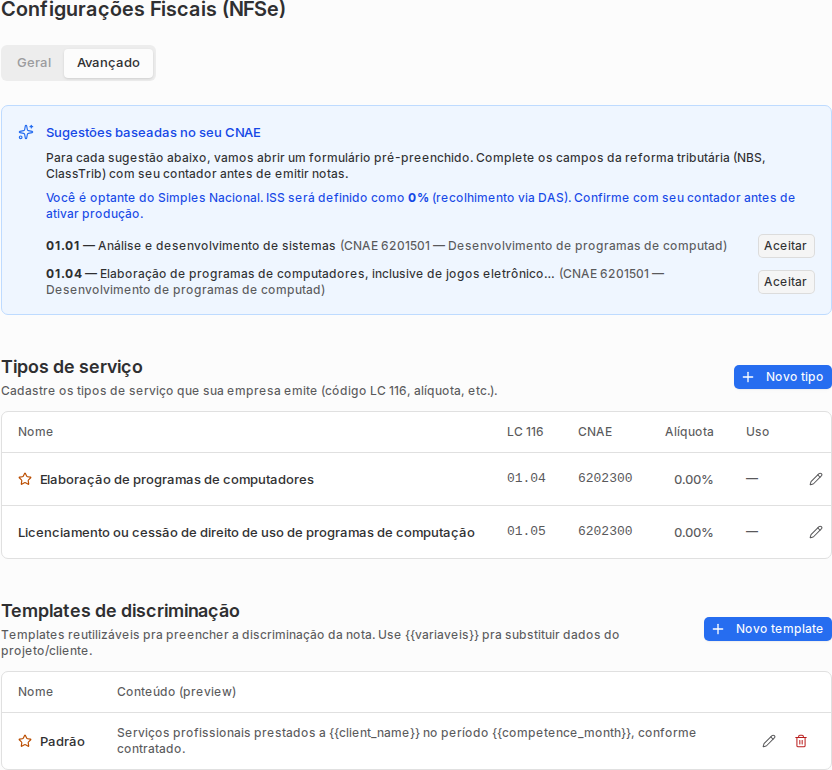This screenshot has width=832, height=770.
Task: Edit the Licenciamento ou cessão service type row
Action: pyautogui.click(x=816, y=532)
